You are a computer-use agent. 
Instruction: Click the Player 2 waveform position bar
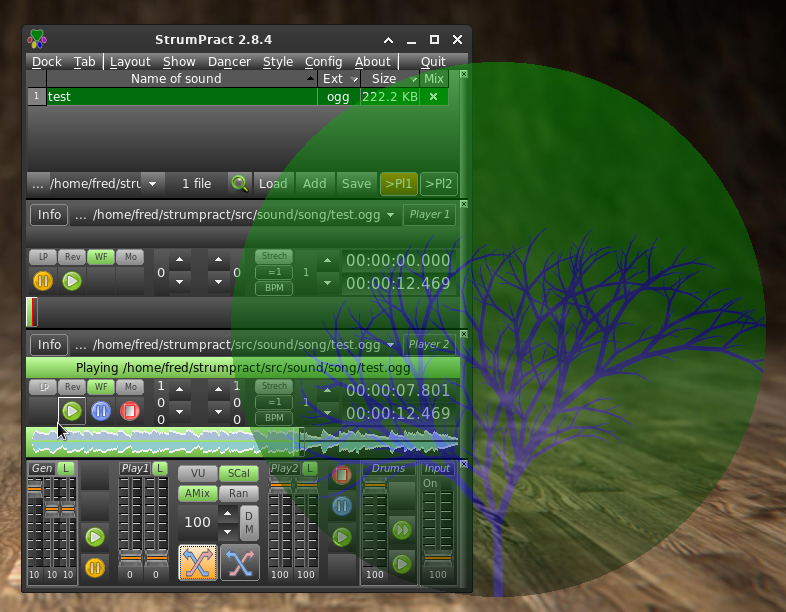244,442
